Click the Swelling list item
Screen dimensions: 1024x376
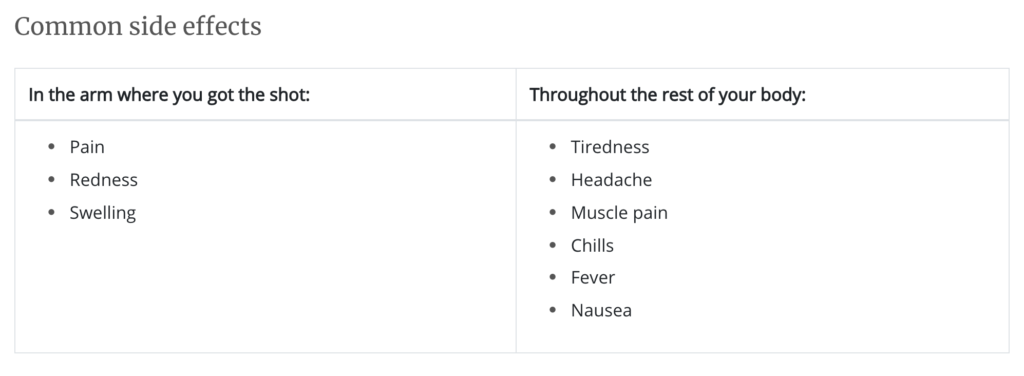coord(103,213)
